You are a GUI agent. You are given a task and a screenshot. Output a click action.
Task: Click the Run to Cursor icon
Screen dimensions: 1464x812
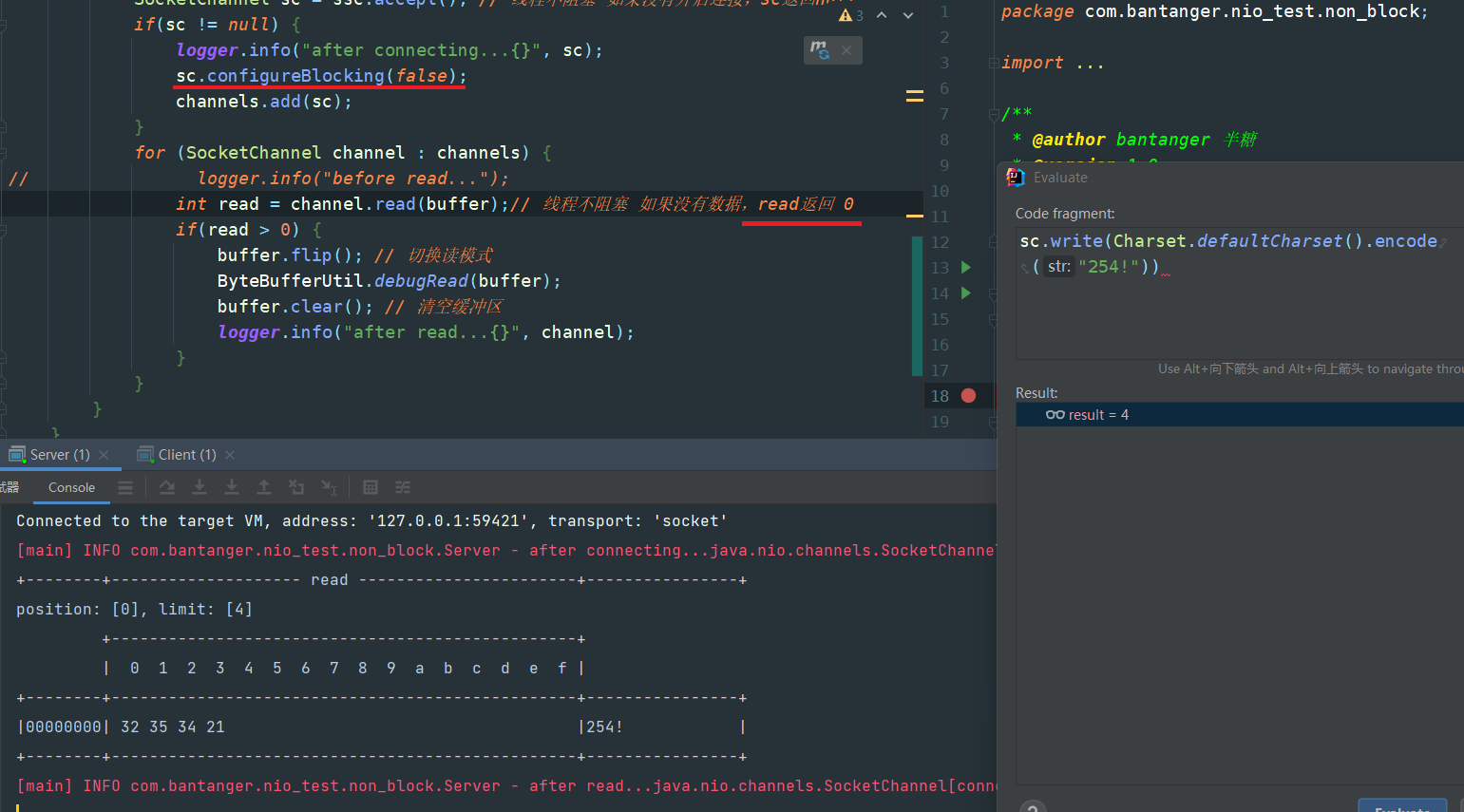pyautogui.click(x=329, y=487)
